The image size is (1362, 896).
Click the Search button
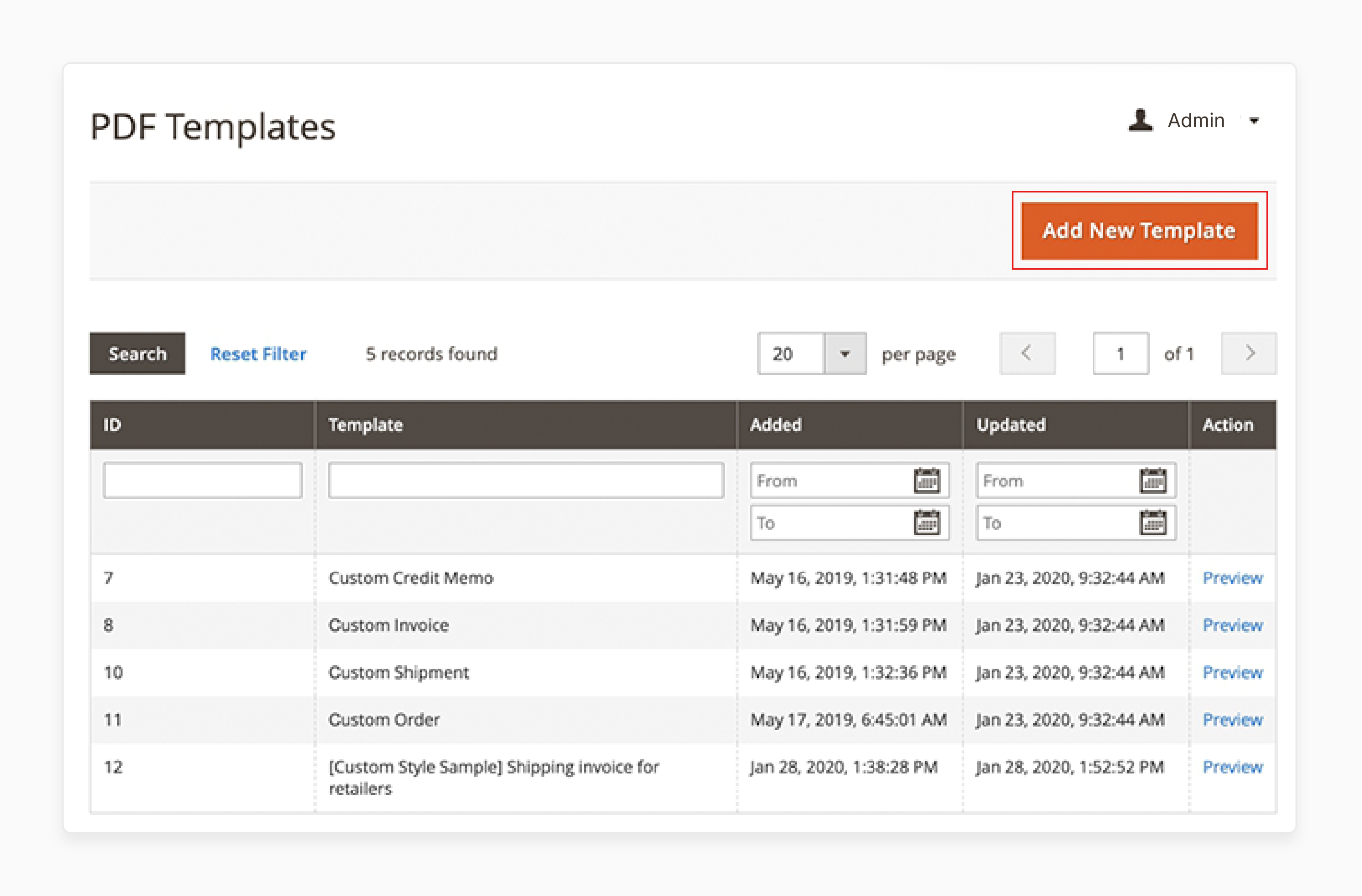click(x=138, y=353)
